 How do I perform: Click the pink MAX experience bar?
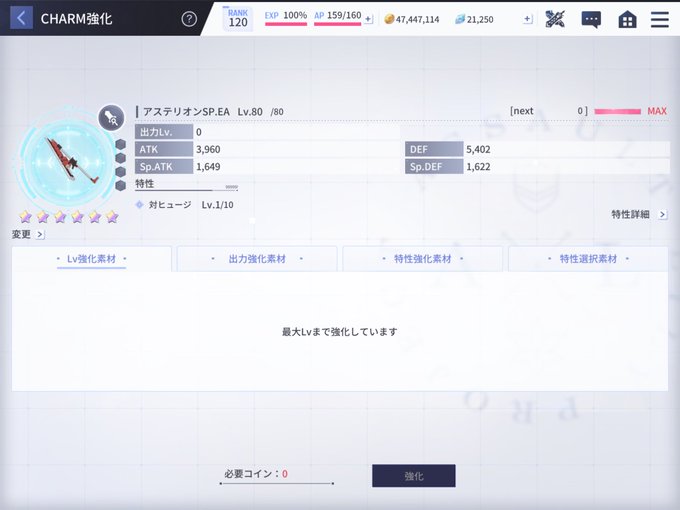[x=618, y=111]
